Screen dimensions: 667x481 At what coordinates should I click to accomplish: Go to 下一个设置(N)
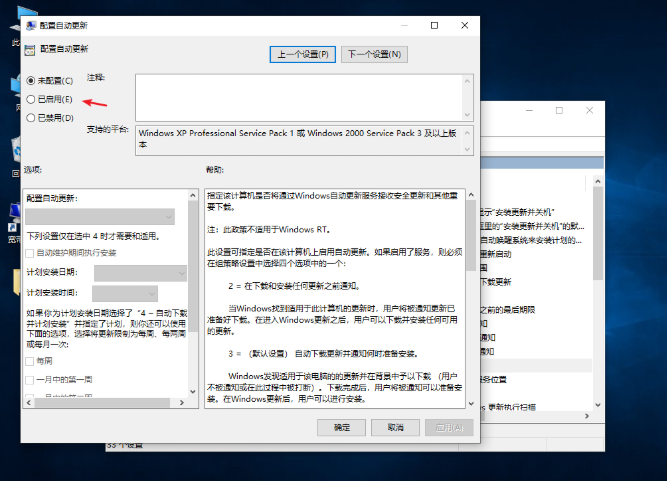point(374,54)
